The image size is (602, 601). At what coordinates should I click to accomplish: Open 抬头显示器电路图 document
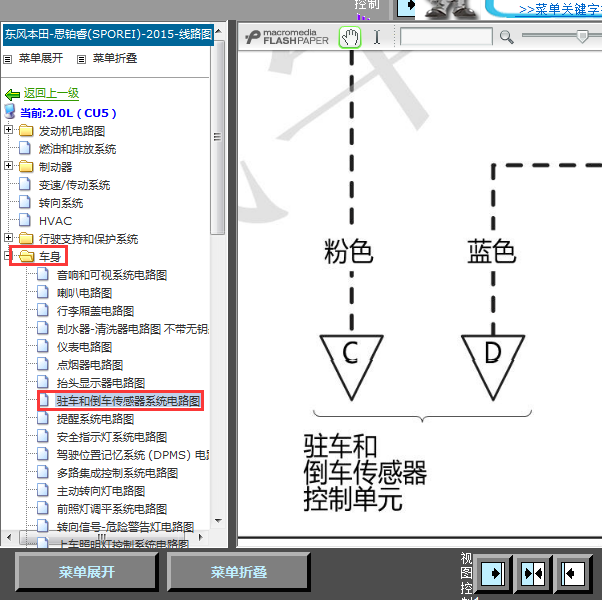(x=101, y=383)
